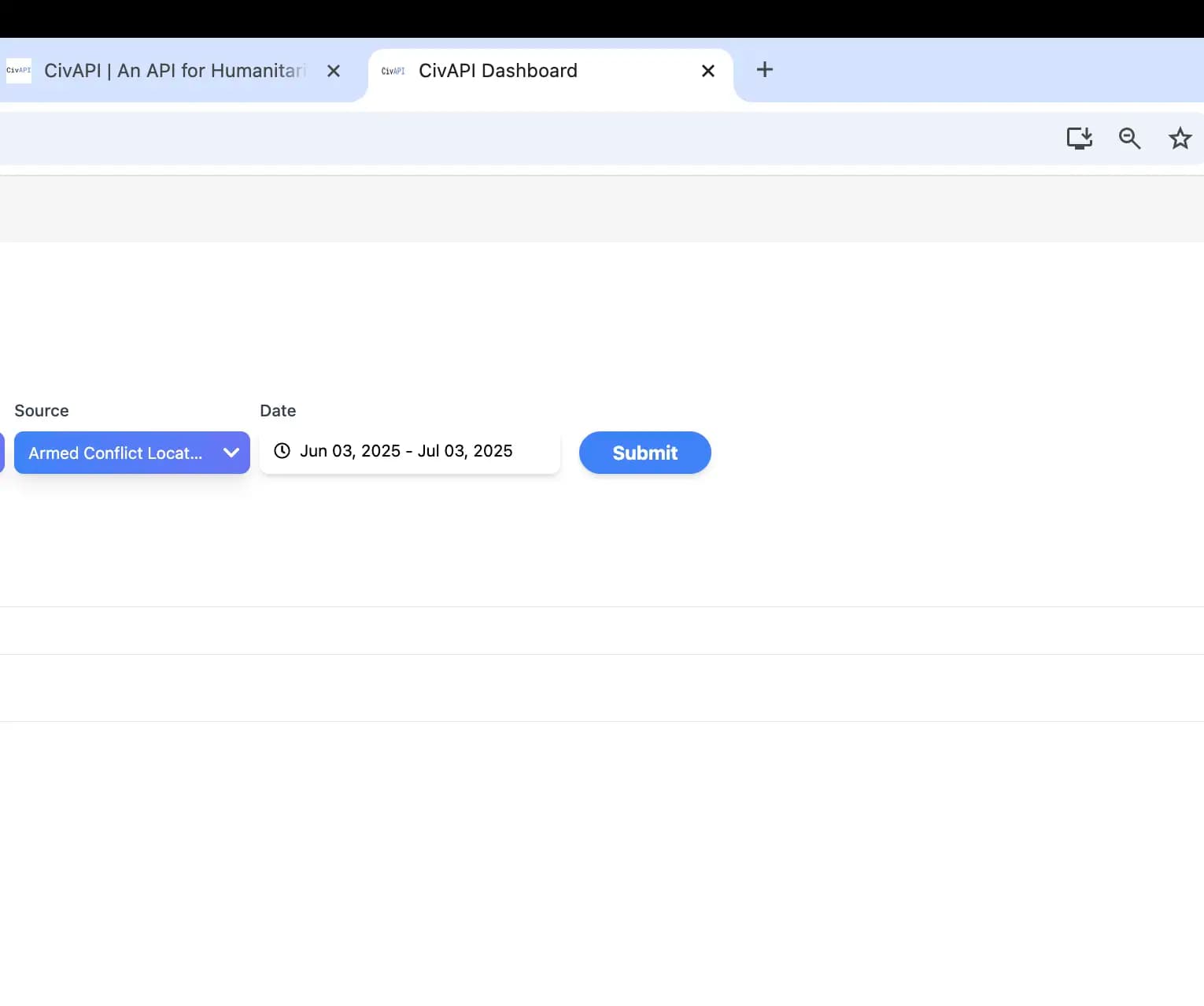Open the partially hidden dropdown at left edge
1204x1006 pixels.
tap(2, 453)
